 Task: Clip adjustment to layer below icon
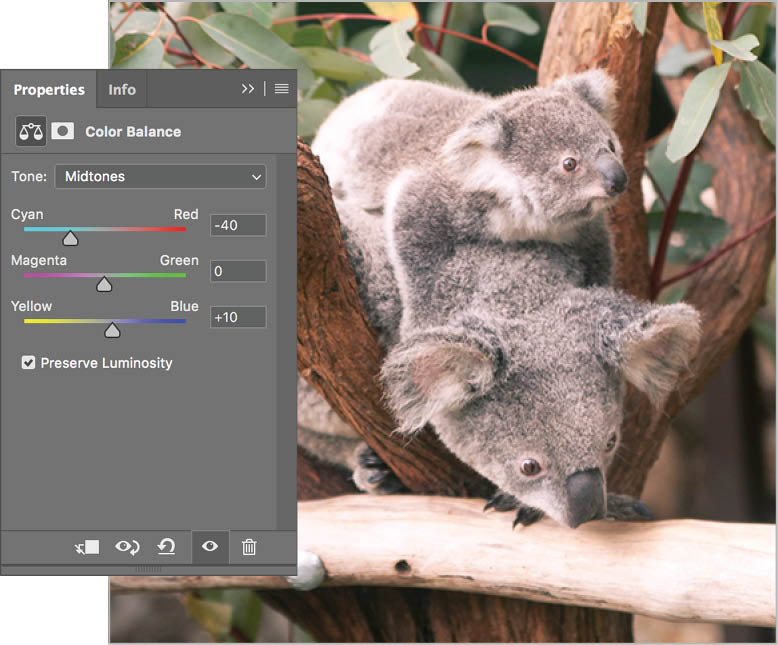click(87, 547)
